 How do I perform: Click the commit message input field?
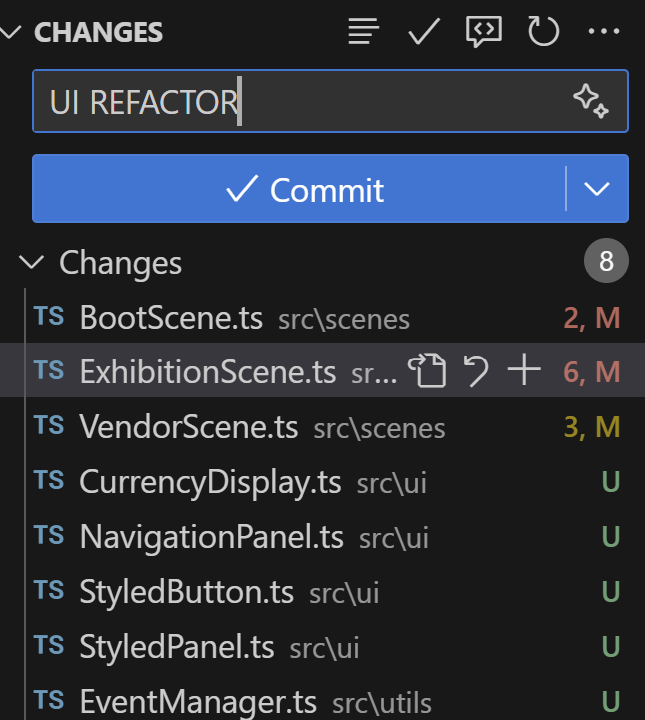click(x=300, y=101)
